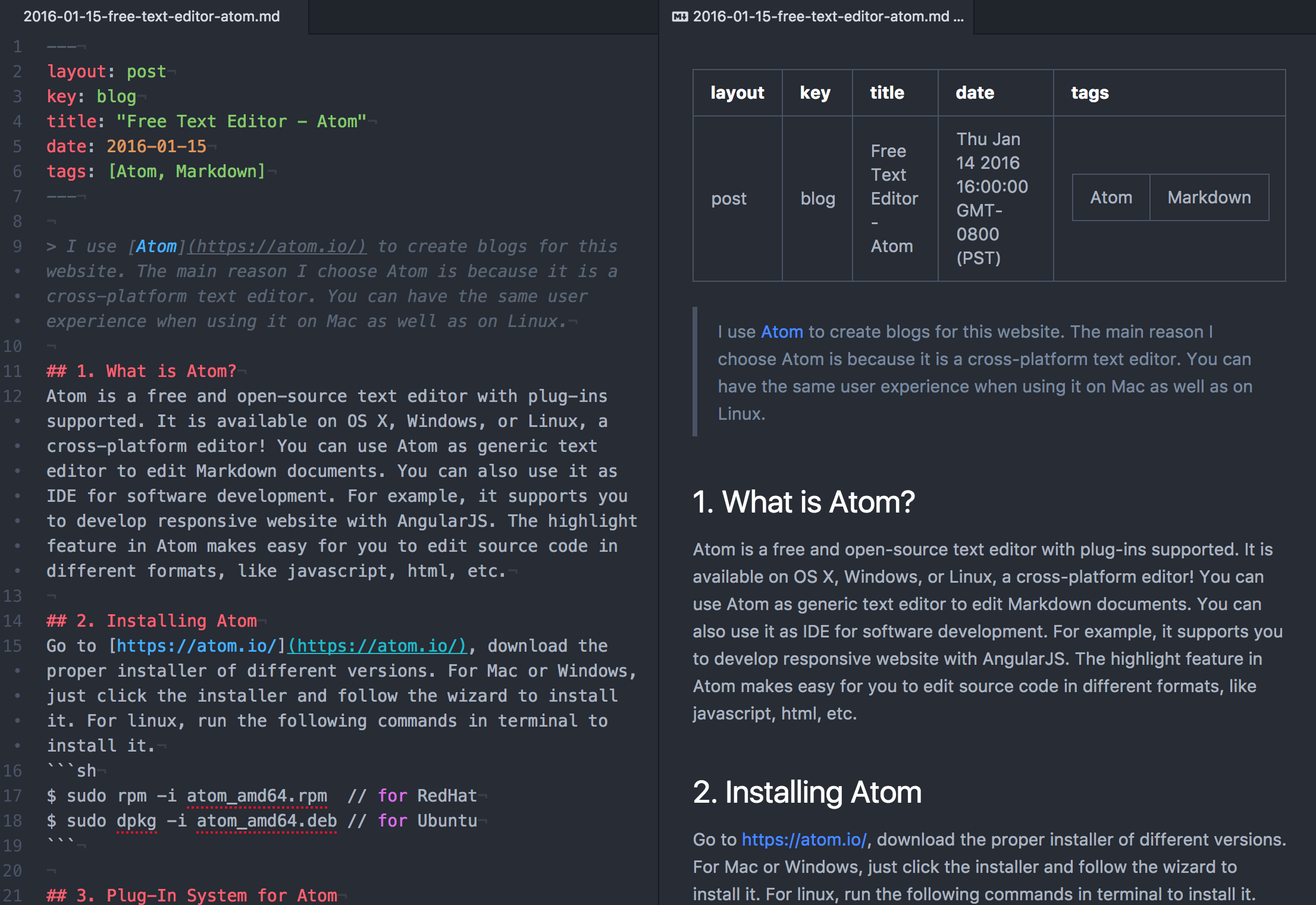Click the '2. Installing Atom' preview heading
The height and width of the screenshot is (905, 1316).
pyautogui.click(x=807, y=793)
